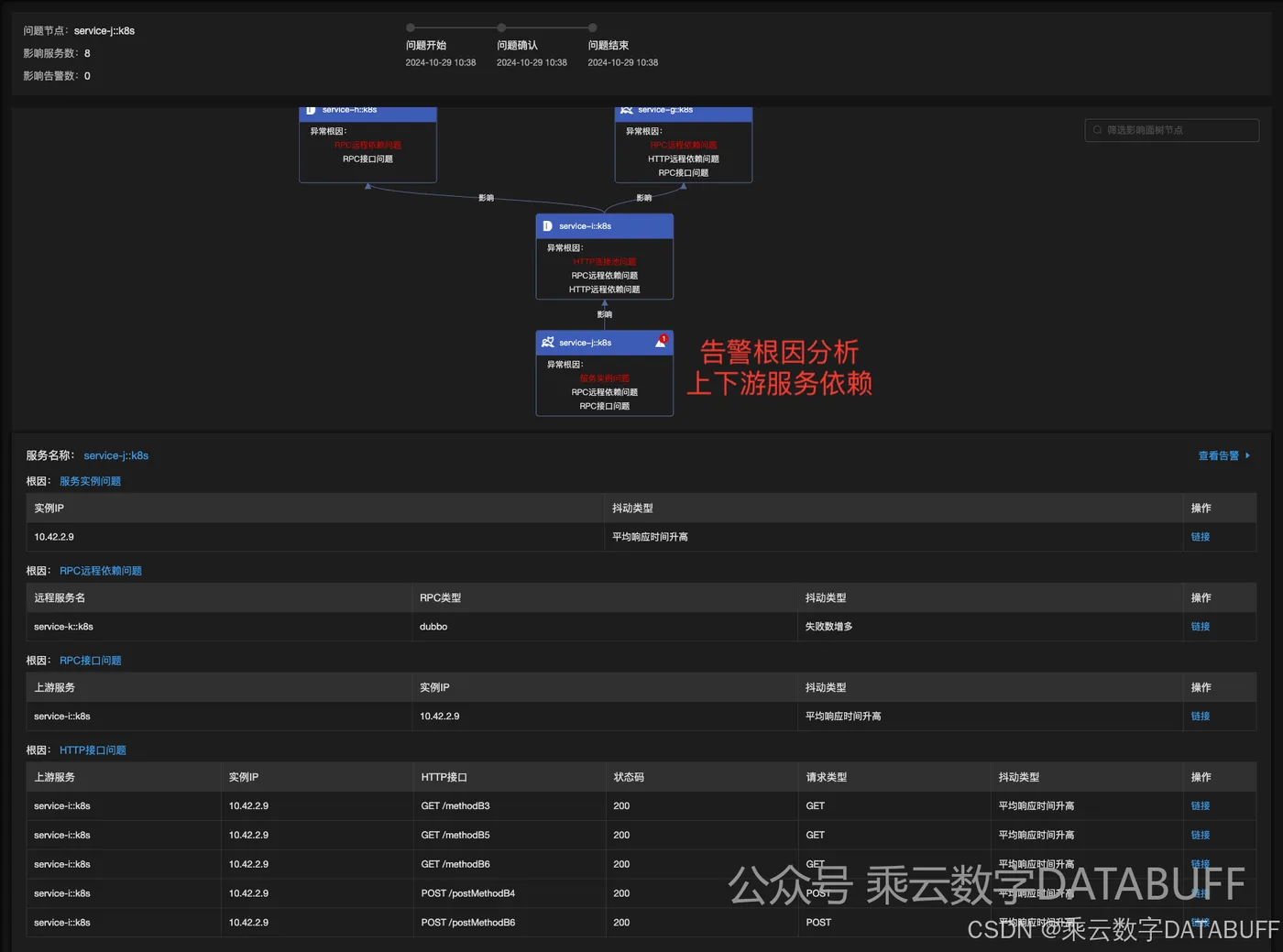Viewport: 1283px width, 952px height.
Task: Click the search icon in the filter box
Action: (x=1097, y=130)
